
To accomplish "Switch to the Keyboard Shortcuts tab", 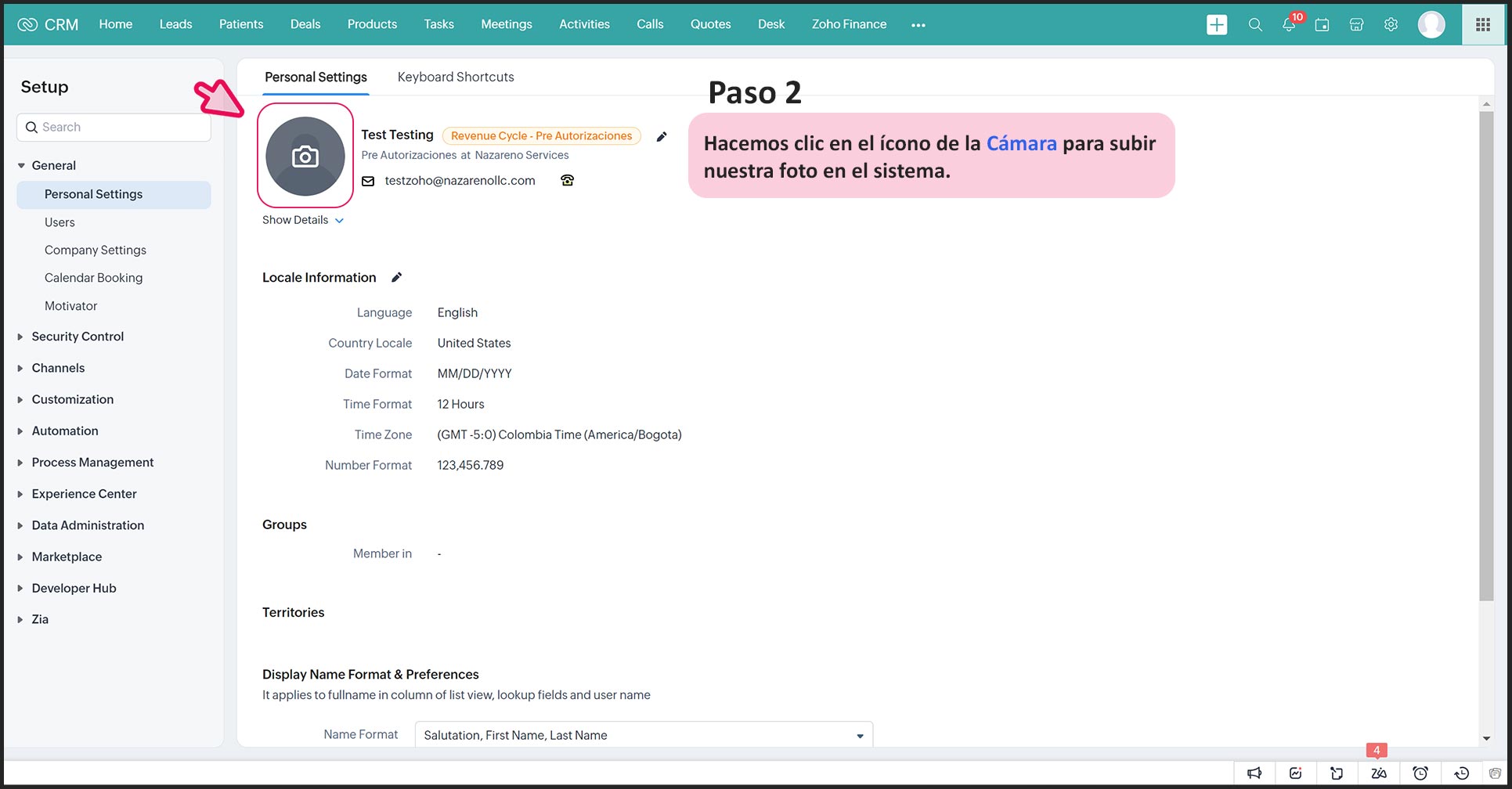I will [x=456, y=77].
